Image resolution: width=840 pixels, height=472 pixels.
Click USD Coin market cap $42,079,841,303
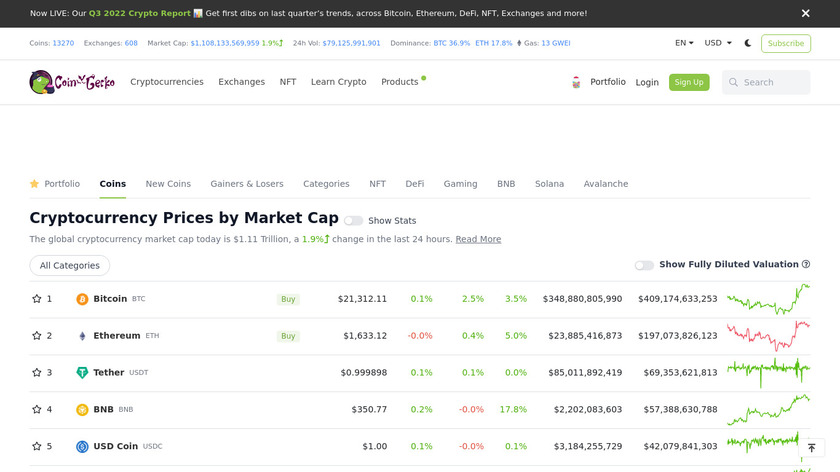(x=678, y=446)
